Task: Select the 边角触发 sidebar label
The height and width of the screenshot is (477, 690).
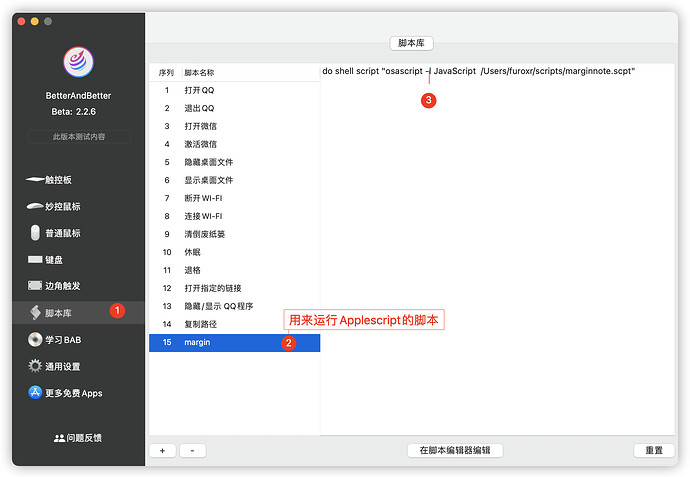Action: (63, 286)
